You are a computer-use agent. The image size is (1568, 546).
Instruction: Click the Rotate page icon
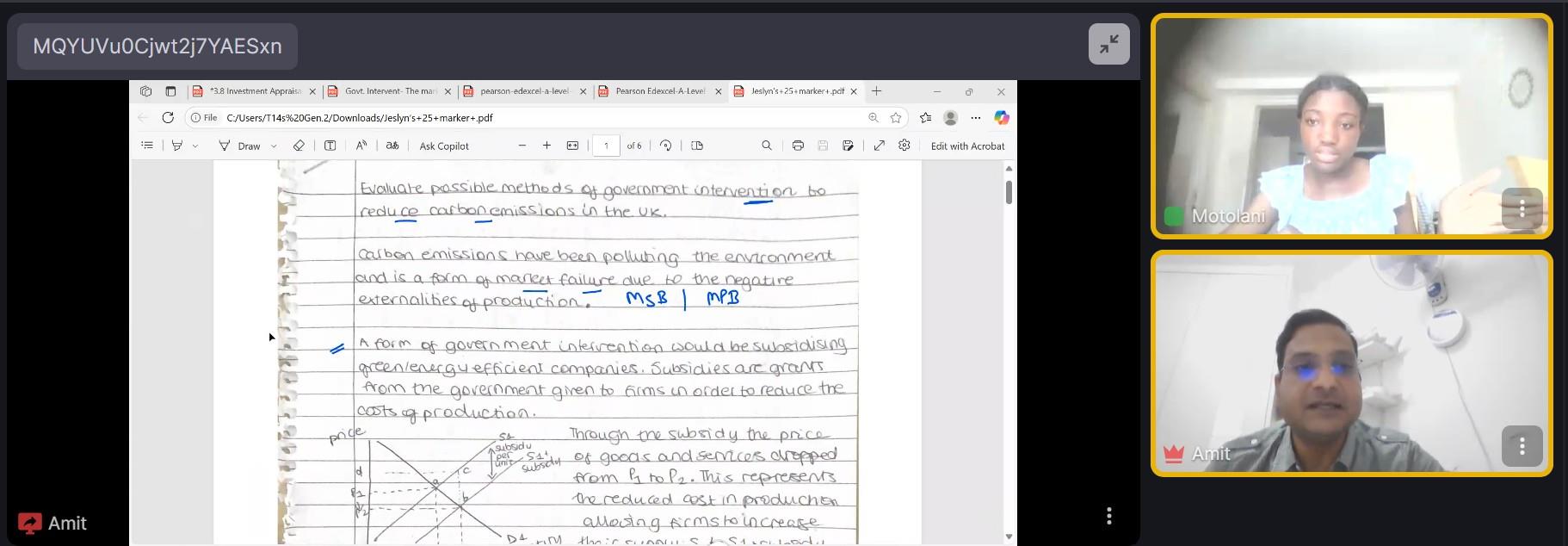[665, 146]
